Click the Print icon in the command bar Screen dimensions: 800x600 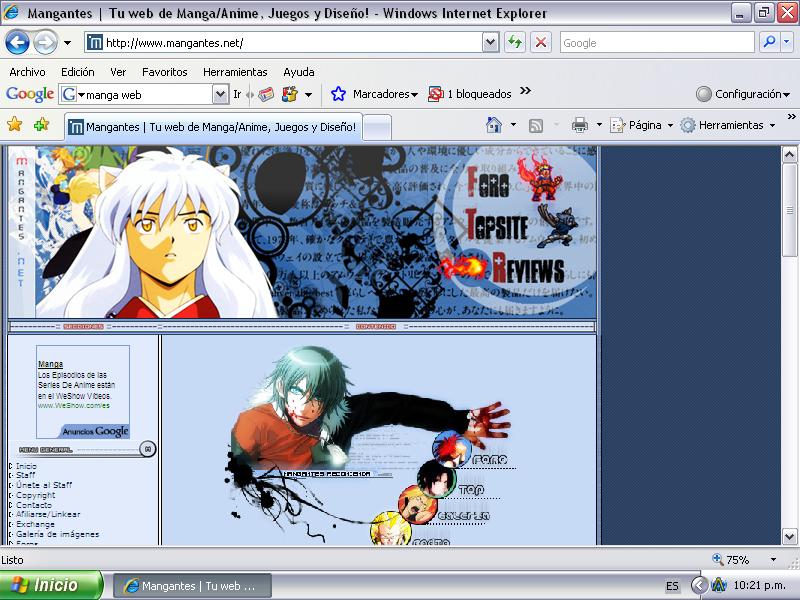click(579, 125)
